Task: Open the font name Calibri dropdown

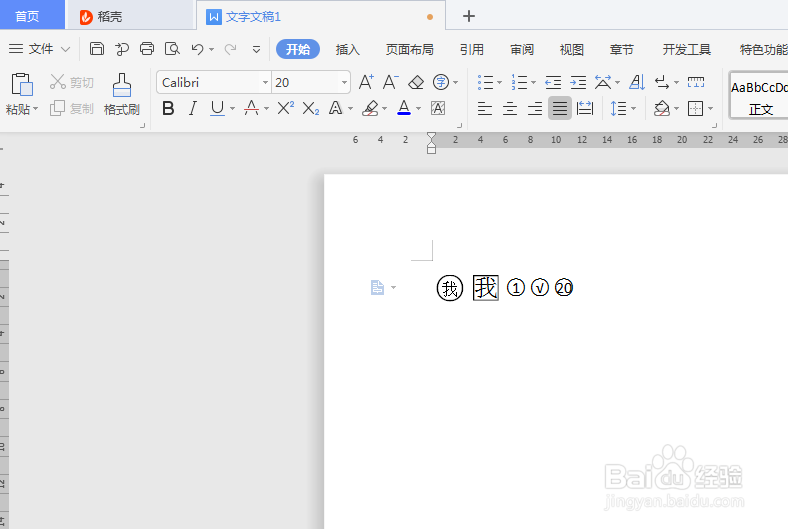Action: click(x=265, y=82)
